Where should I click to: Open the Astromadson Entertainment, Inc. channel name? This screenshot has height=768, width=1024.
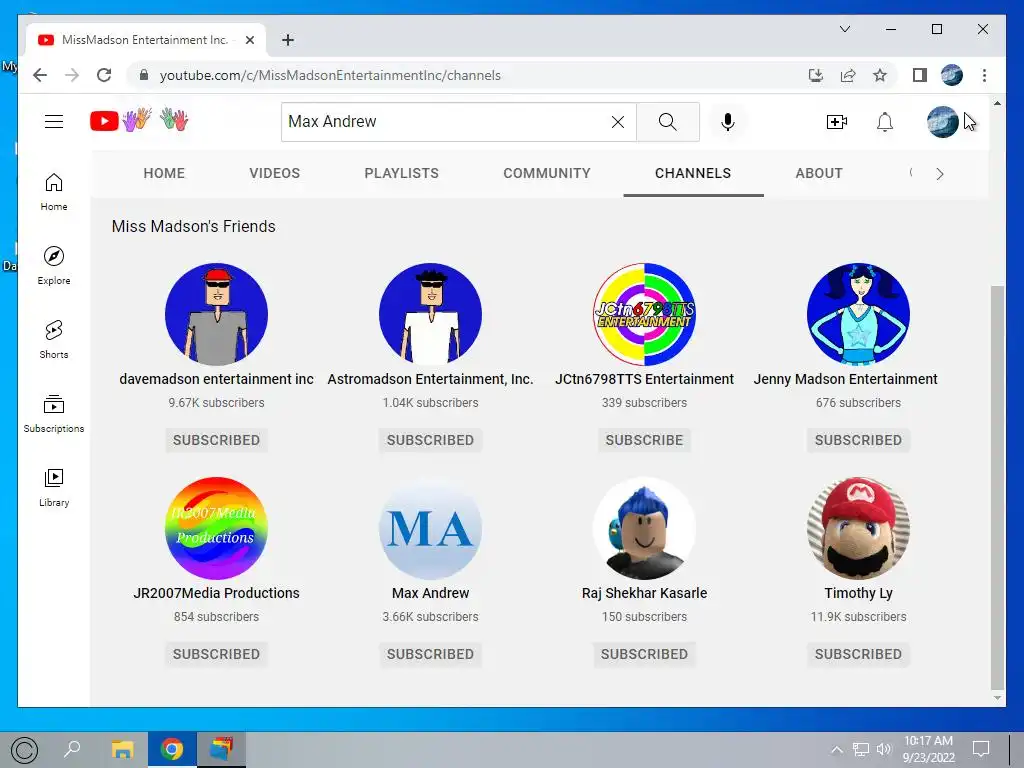click(430, 379)
